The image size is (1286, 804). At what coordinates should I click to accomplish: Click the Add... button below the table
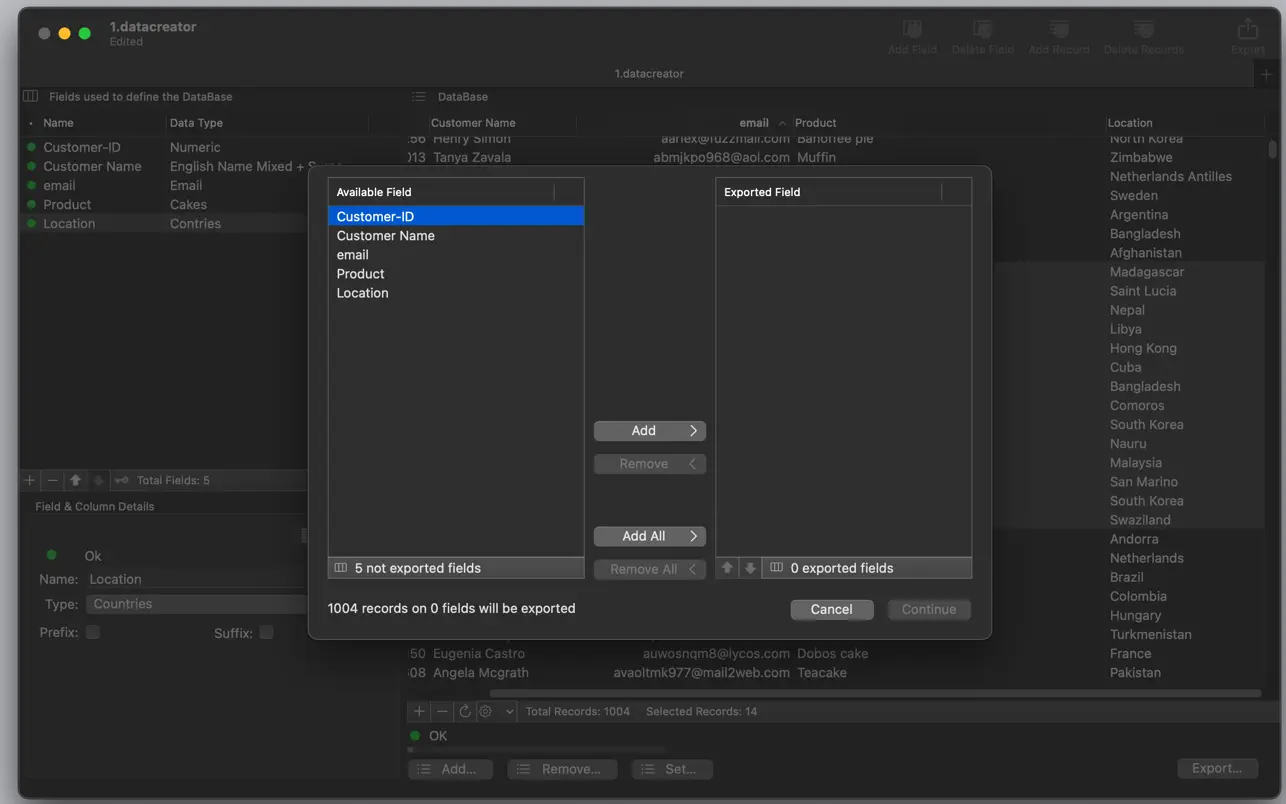pos(450,769)
